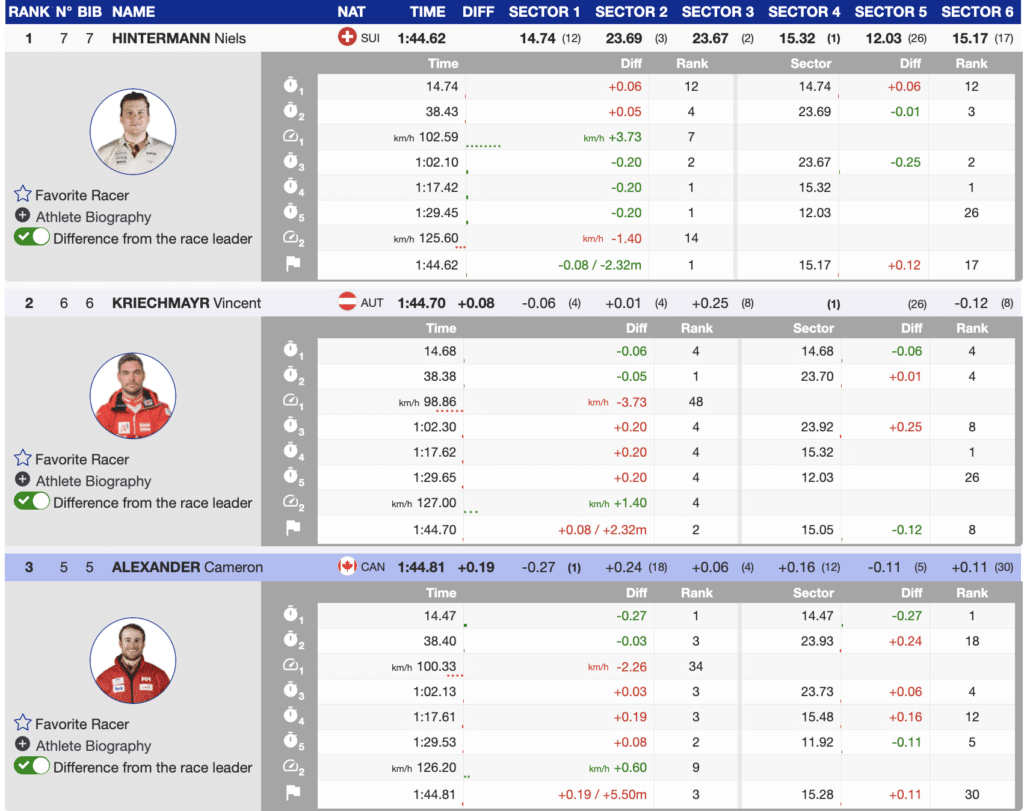Screen dimensions: 1024x811
Task: Click the star icon beside Kriechmayr's Favorite Racer
Action: click(x=23, y=459)
